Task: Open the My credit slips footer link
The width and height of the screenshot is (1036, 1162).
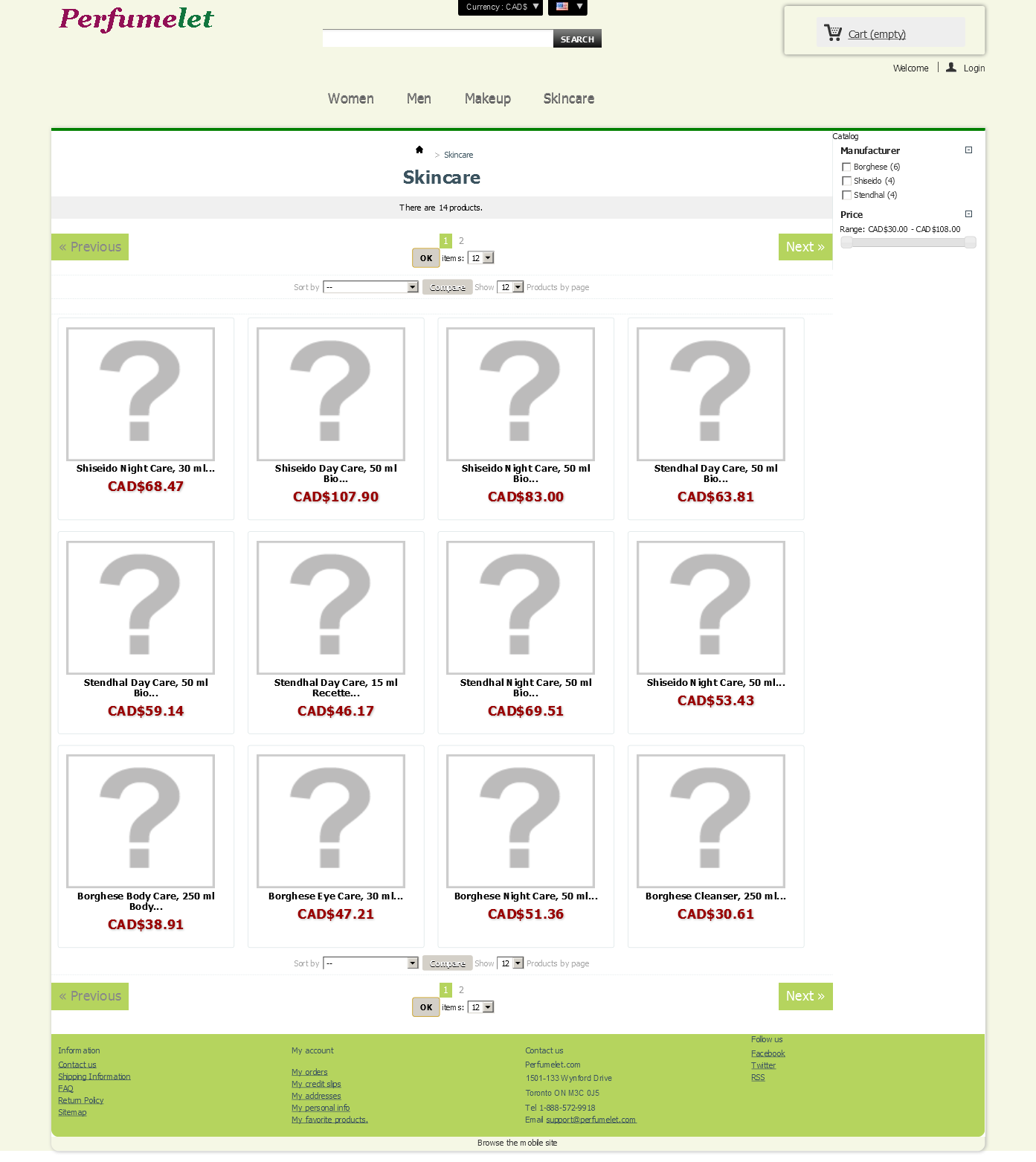Action: coord(316,1084)
